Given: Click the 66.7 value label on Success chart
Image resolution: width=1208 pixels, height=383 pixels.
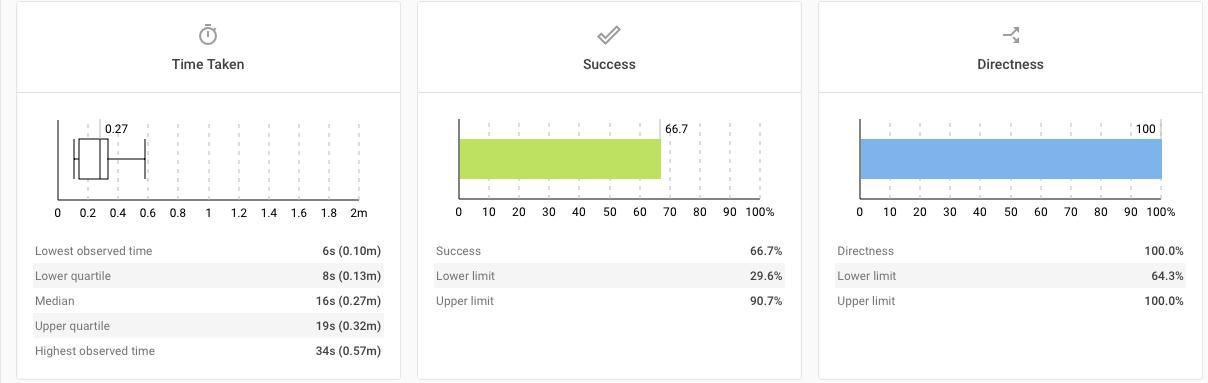Looking at the screenshot, I should (x=677, y=129).
